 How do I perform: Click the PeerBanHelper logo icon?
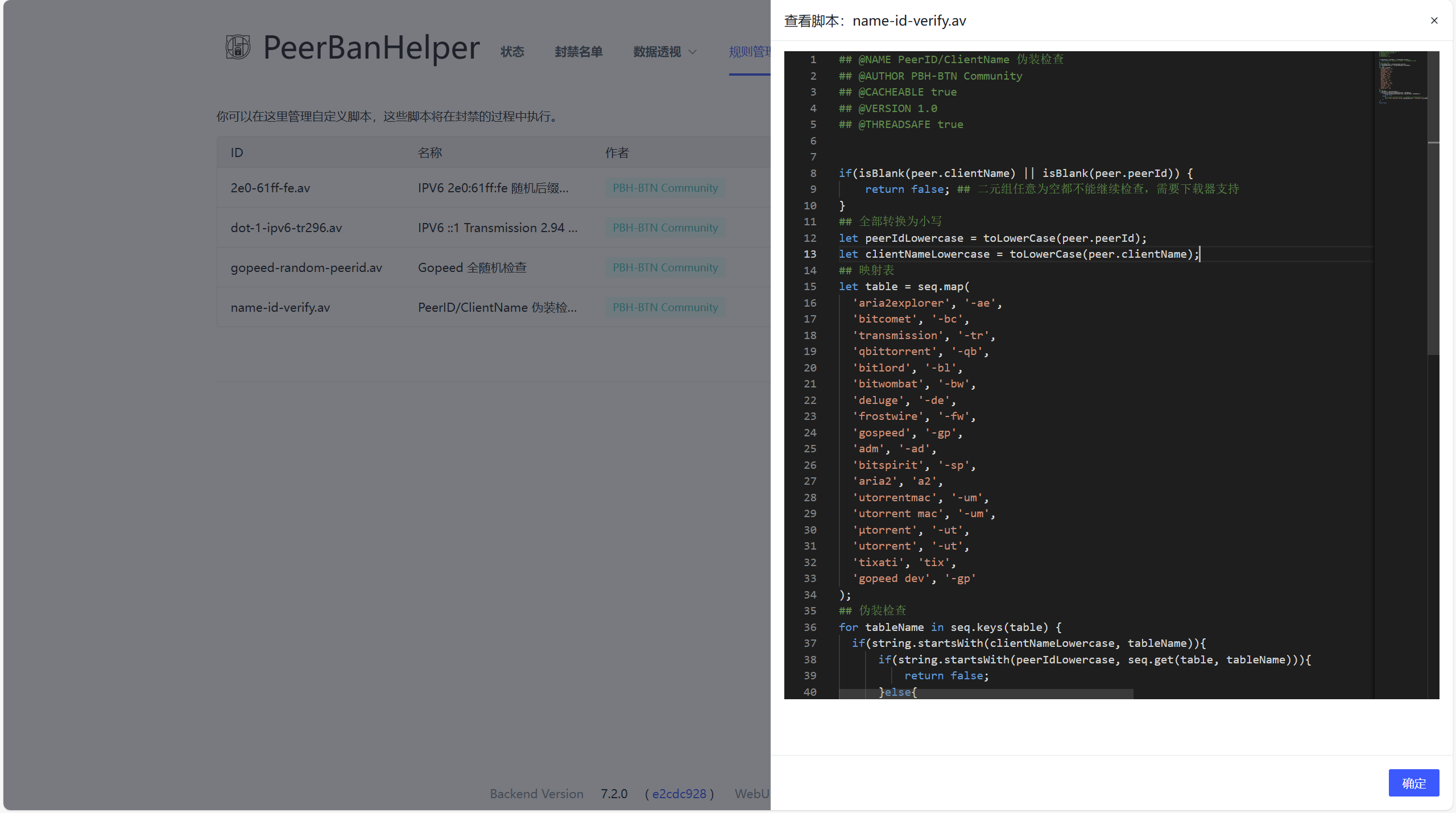tap(238, 47)
